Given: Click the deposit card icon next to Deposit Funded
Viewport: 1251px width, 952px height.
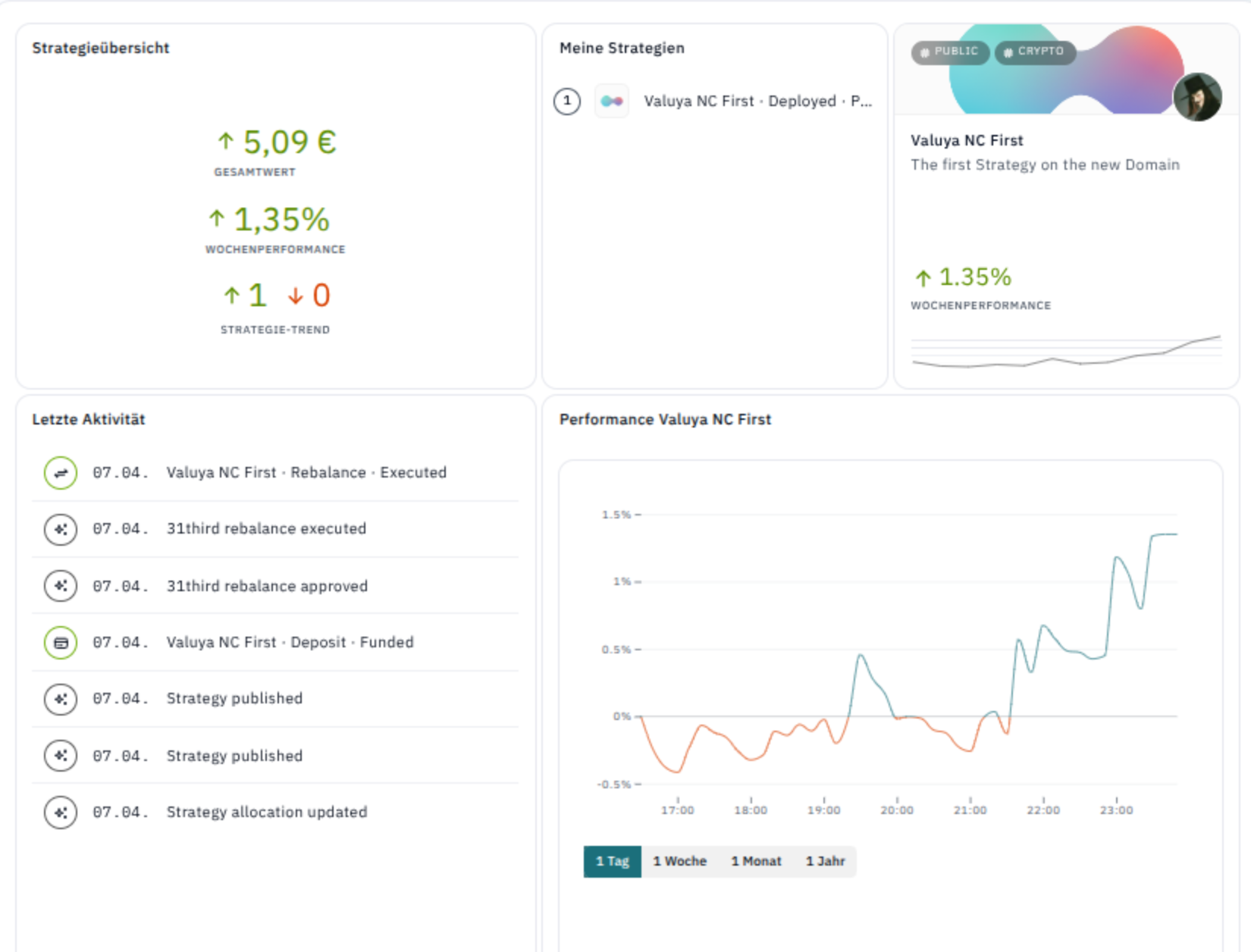Looking at the screenshot, I should coord(61,643).
